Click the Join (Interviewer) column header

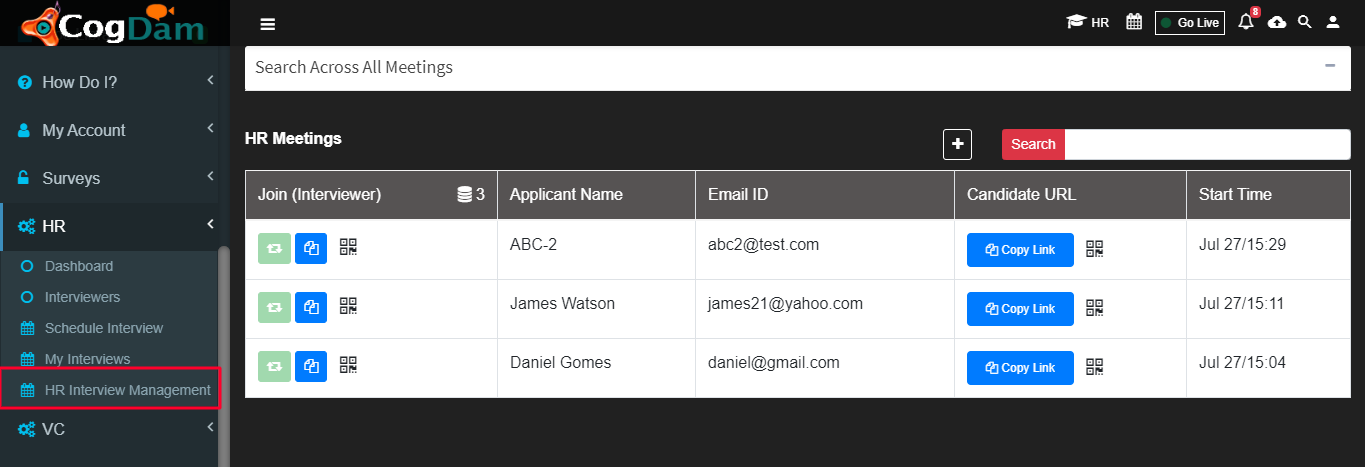[x=319, y=194]
